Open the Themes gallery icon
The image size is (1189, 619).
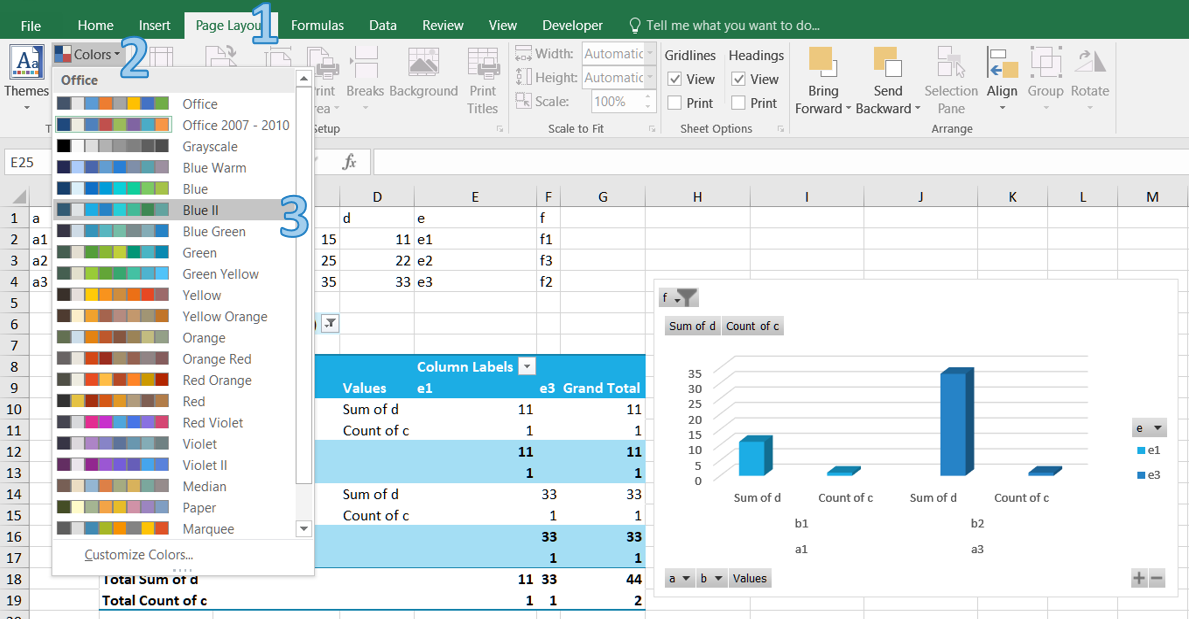click(26, 64)
